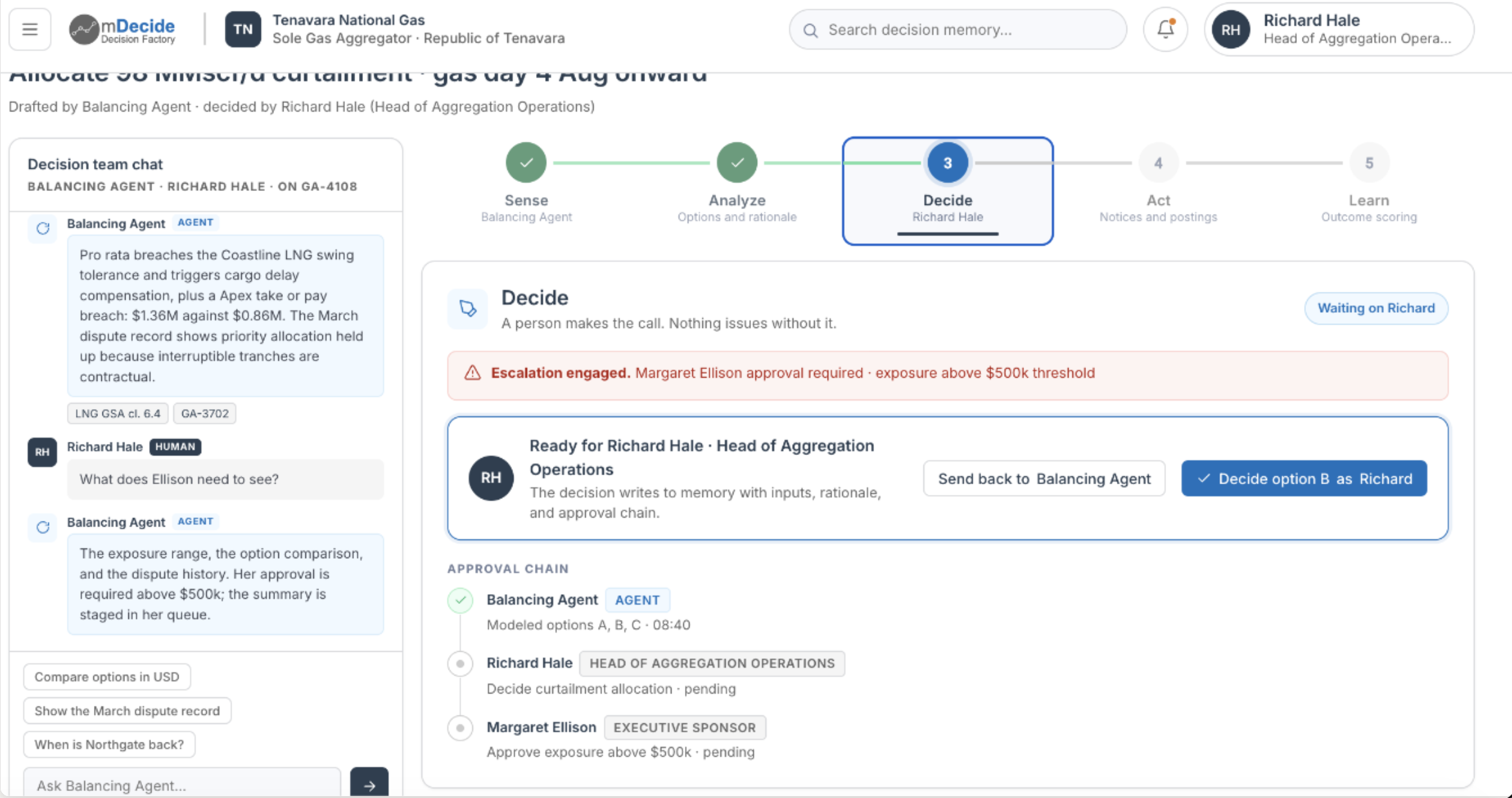Click Balancing Agent's green check in approval chain
The height and width of the screenshot is (798, 1512).
point(460,600)
